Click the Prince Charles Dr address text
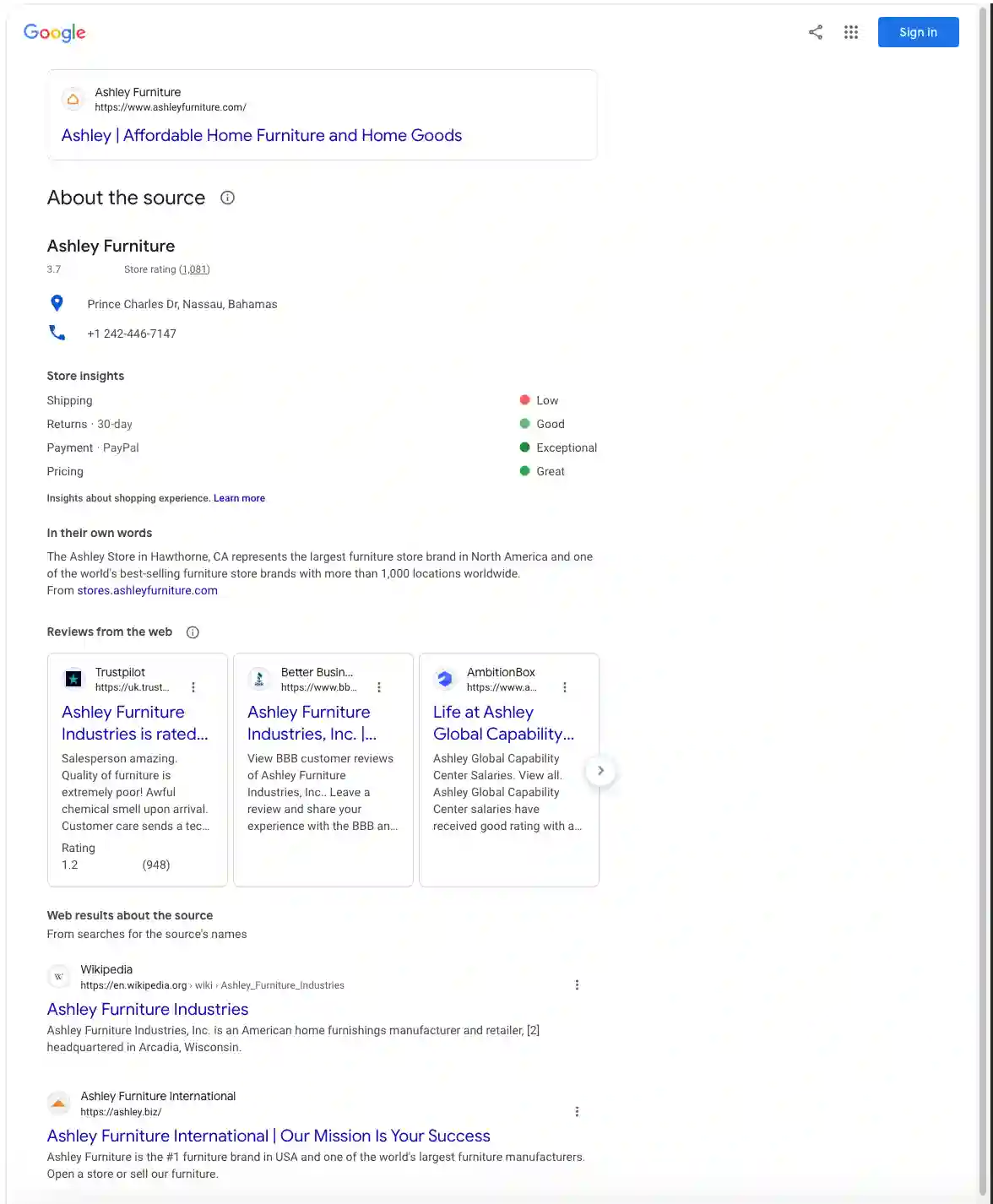 click(182, 304)
